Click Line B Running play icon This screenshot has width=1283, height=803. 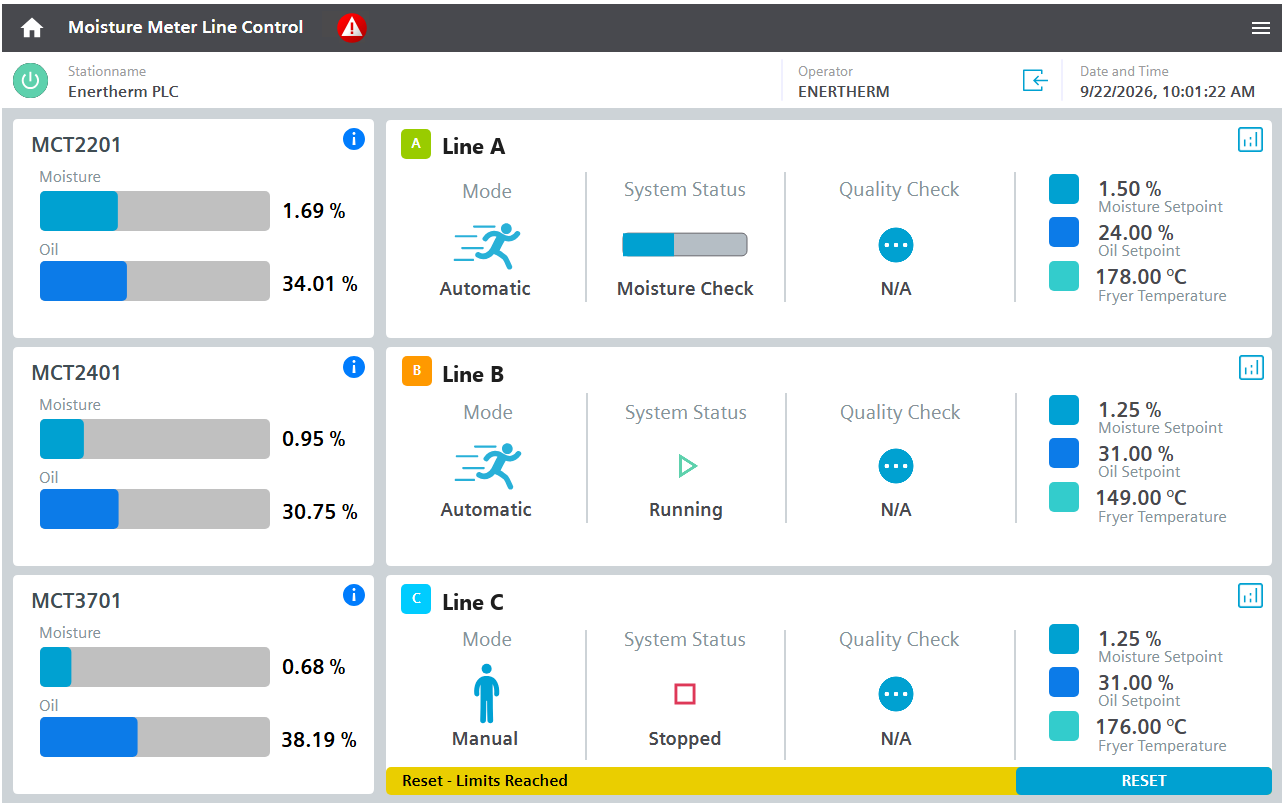[687, 466]
